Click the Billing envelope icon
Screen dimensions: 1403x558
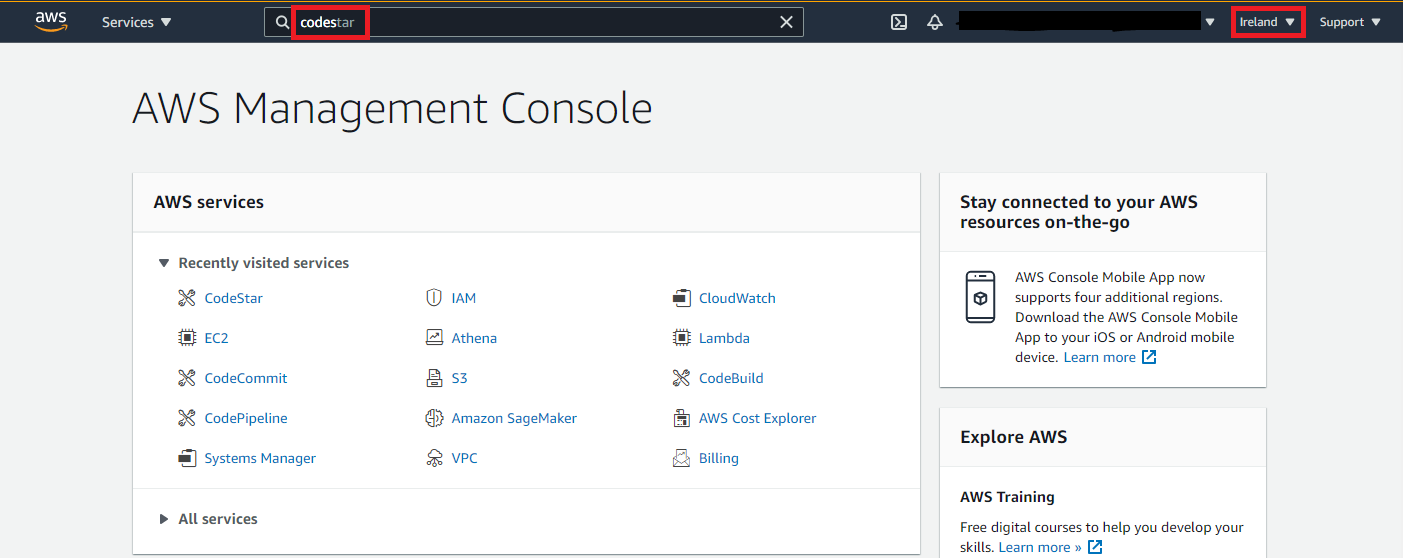coord(681,458)
